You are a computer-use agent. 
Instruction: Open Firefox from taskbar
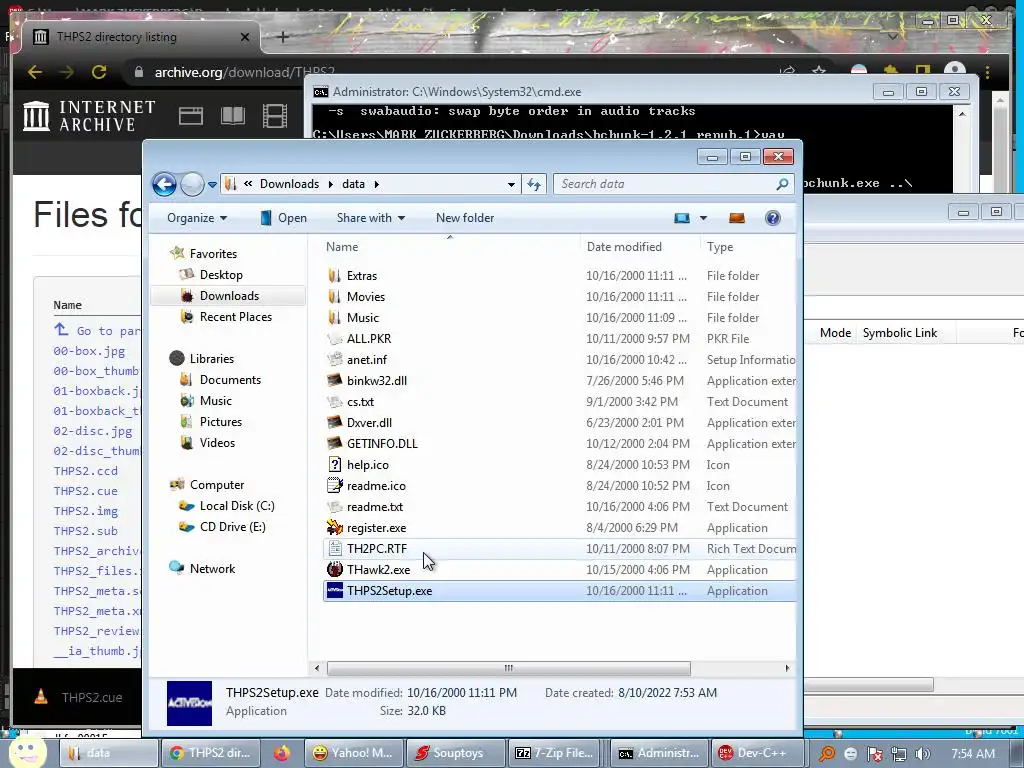(x=282, y=753)
